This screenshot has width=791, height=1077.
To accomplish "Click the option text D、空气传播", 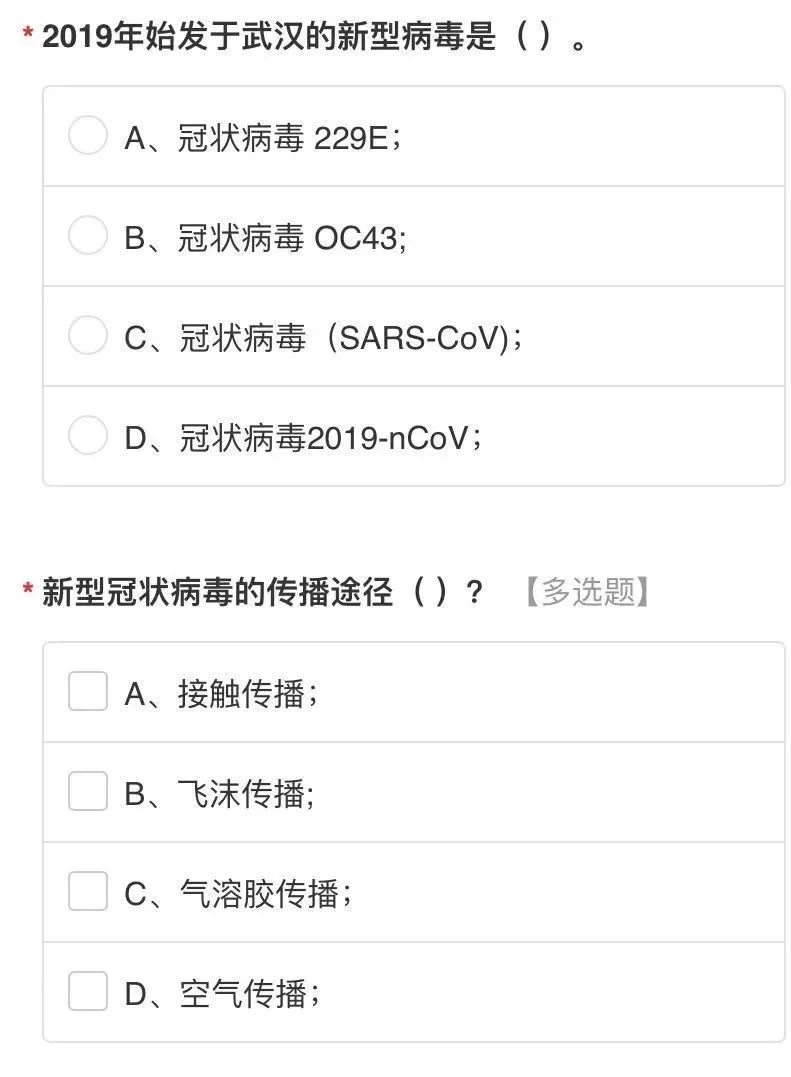I will click(x=222, y=993).
